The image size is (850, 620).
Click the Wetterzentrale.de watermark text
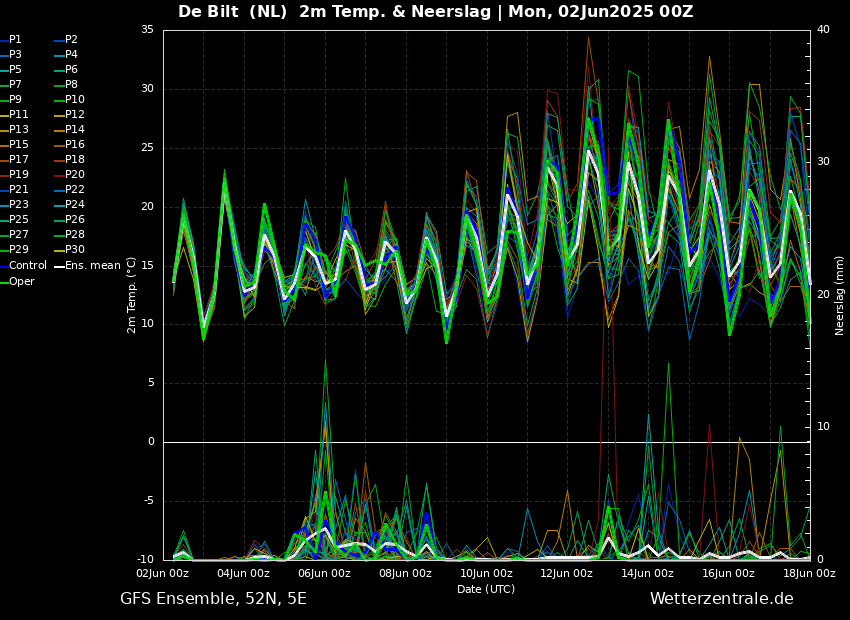pos(722,598)
